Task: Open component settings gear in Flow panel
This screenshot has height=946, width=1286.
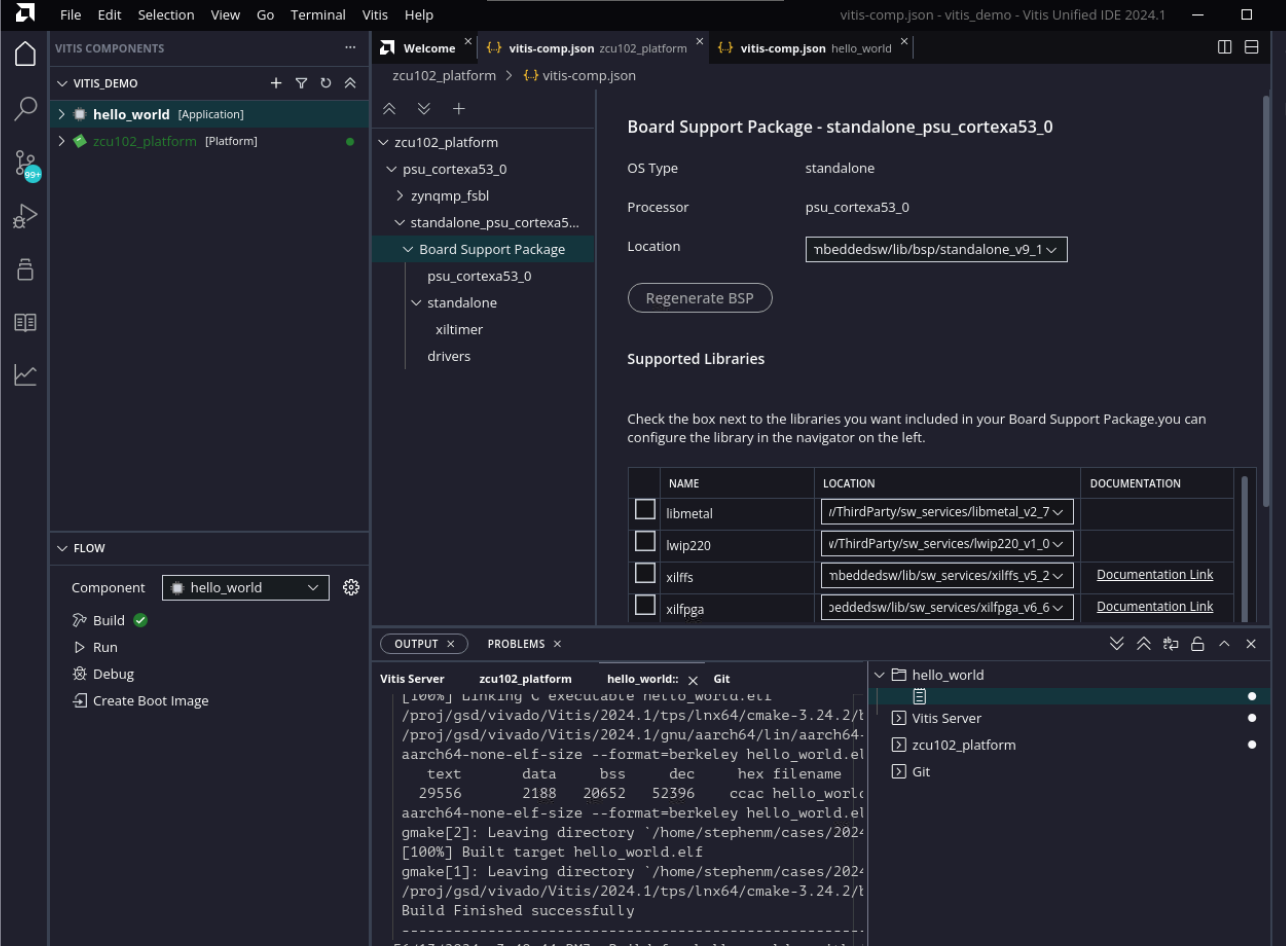Action: 350,587
